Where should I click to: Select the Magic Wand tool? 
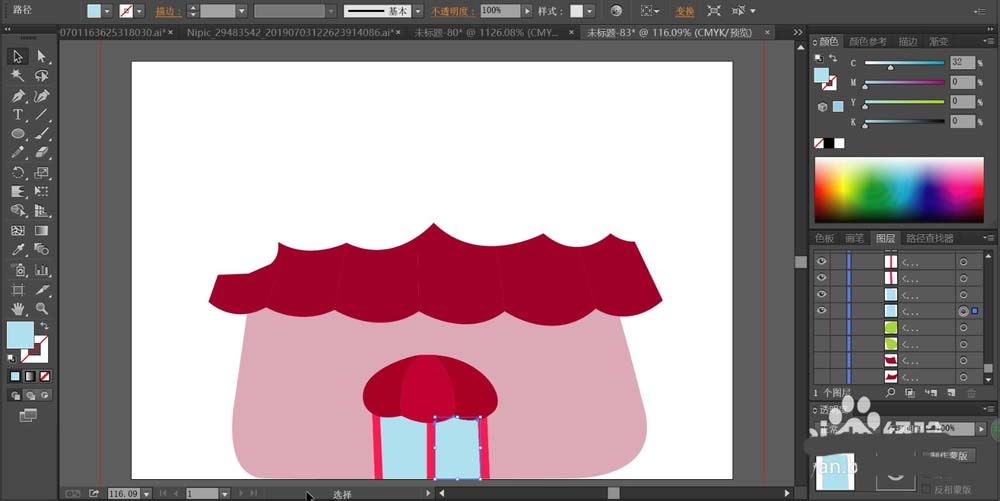[x=18, y=76]
